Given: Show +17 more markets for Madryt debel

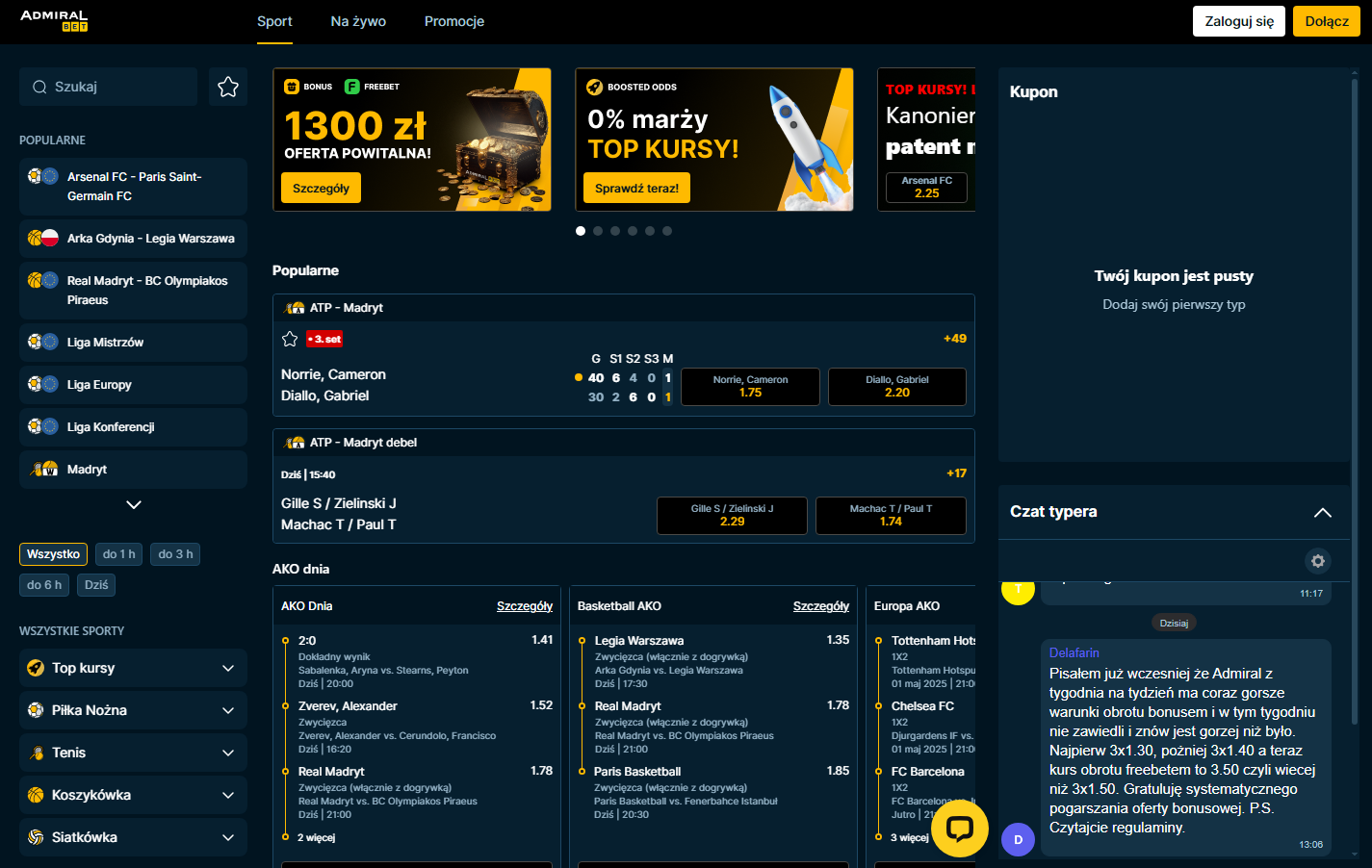Looking at the screenshot, I should (x=956, y=473).
